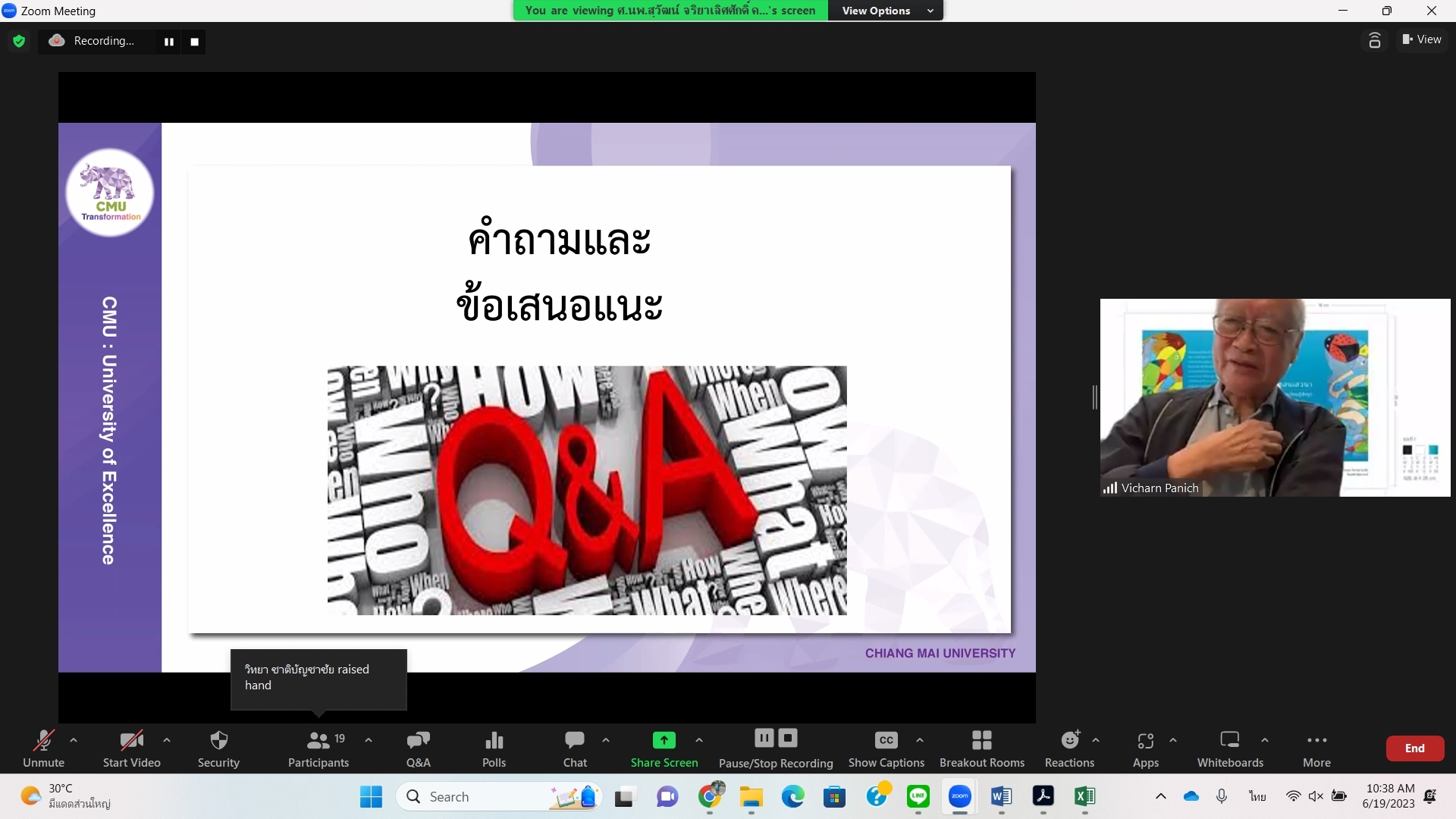Image resolution: width=1456 pixels, height=819 pixels.
Task: Open the Security shield menu
Action: pyautogui.click(x=218, y=748)
